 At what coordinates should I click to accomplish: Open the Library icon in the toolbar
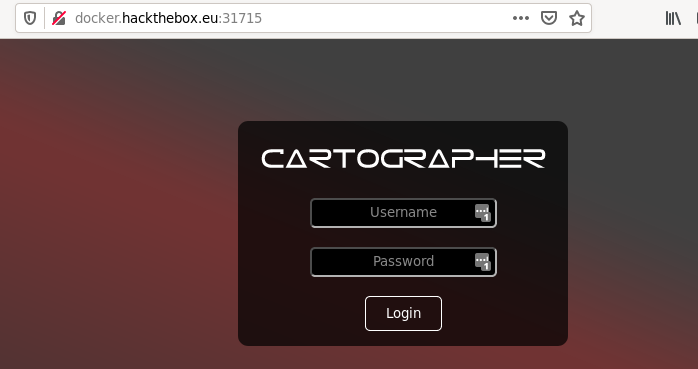pyautogui.click(x=673, y=18)
